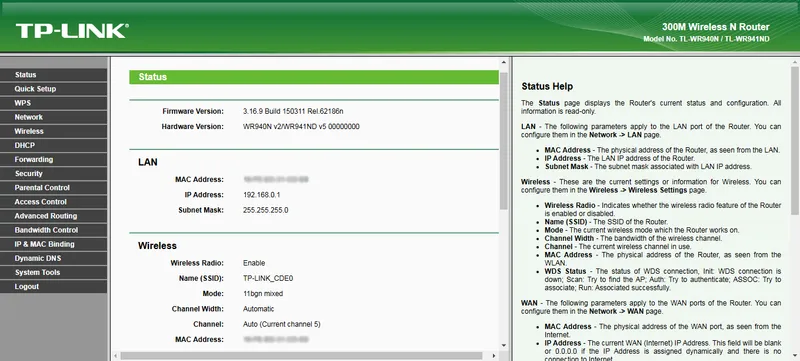Click Logout in the sidebar
The image size is (800, 361).
tap(54, 287)
